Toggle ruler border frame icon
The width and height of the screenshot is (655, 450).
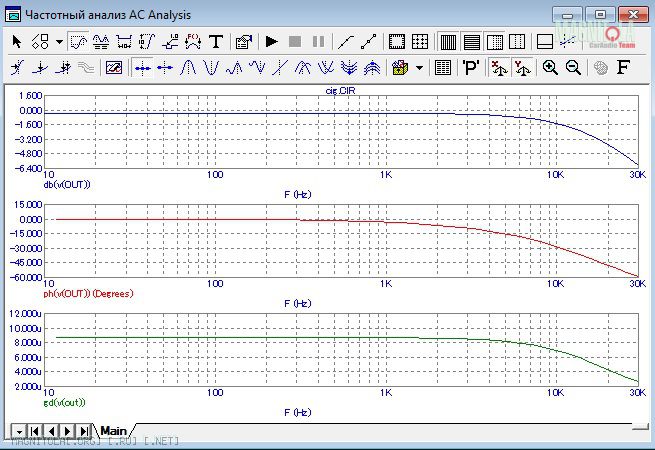click(x=396, y=42)
